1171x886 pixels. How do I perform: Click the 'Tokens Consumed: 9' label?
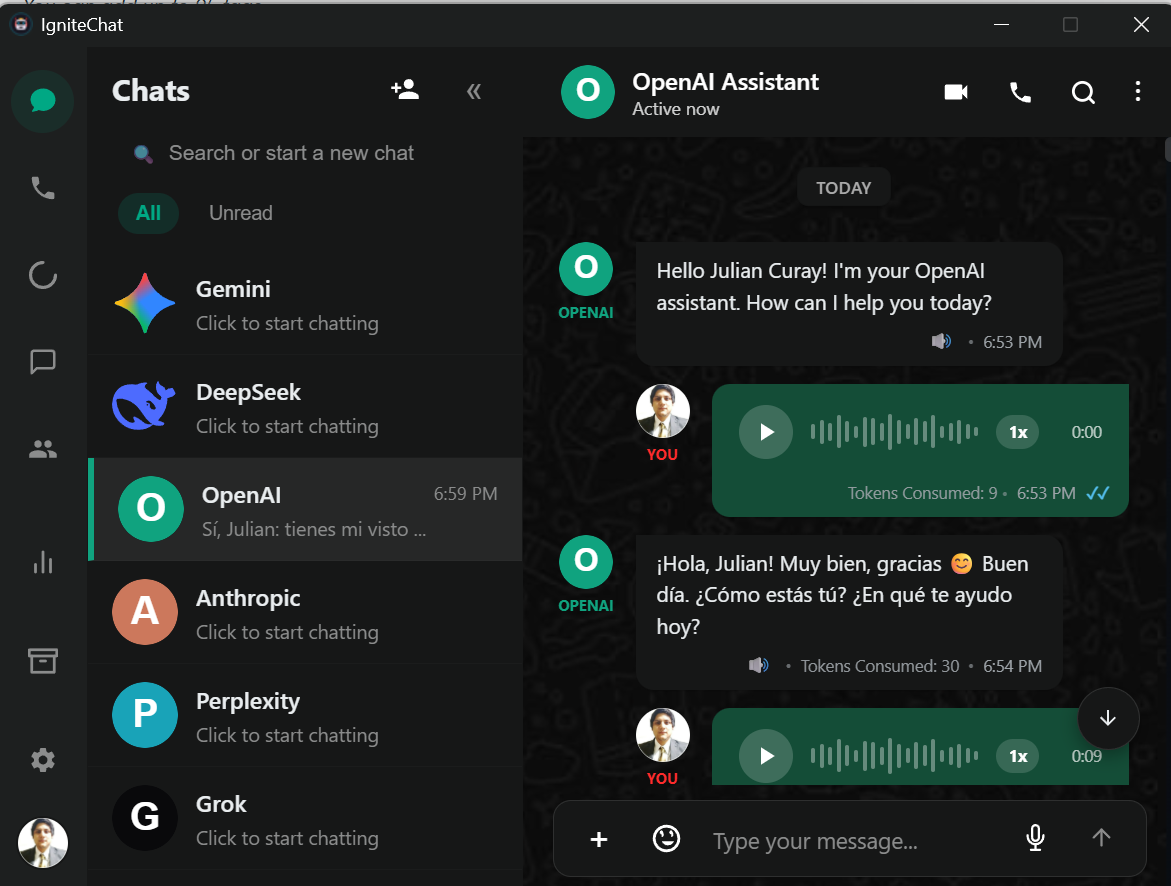[922, 493]
